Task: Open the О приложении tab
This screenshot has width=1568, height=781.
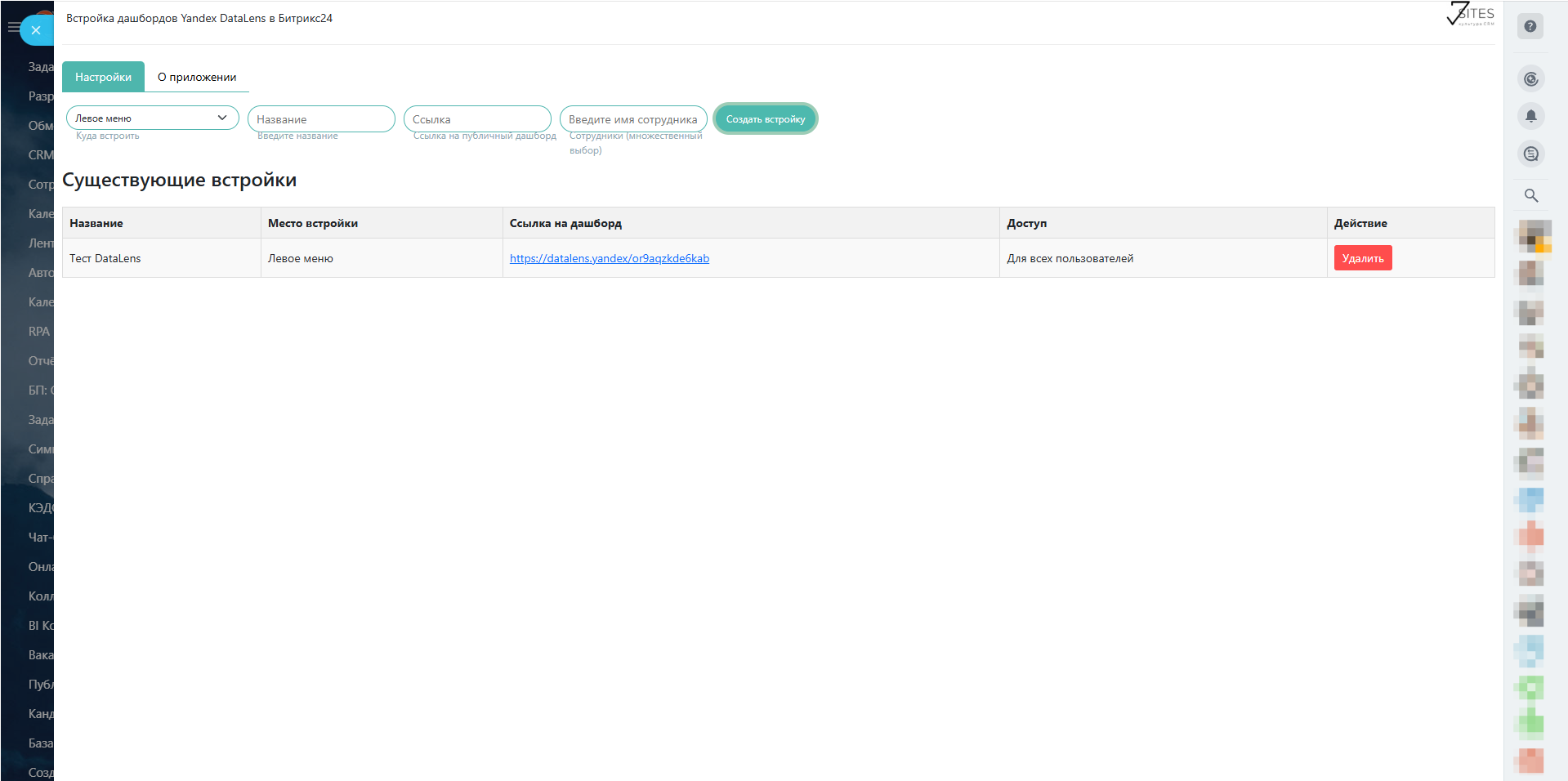Action: click(x=197, y=77)
